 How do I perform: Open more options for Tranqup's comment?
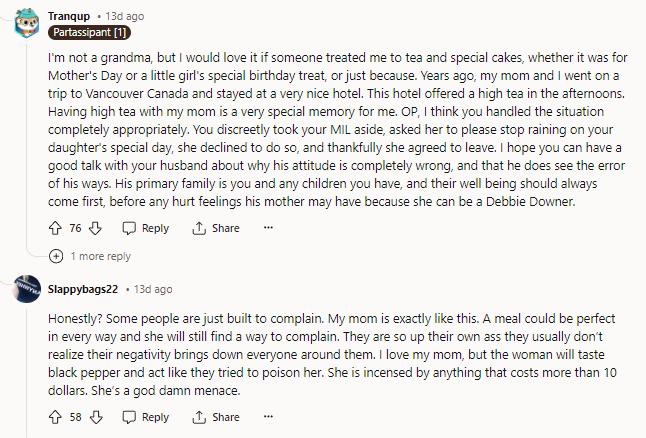268,228
